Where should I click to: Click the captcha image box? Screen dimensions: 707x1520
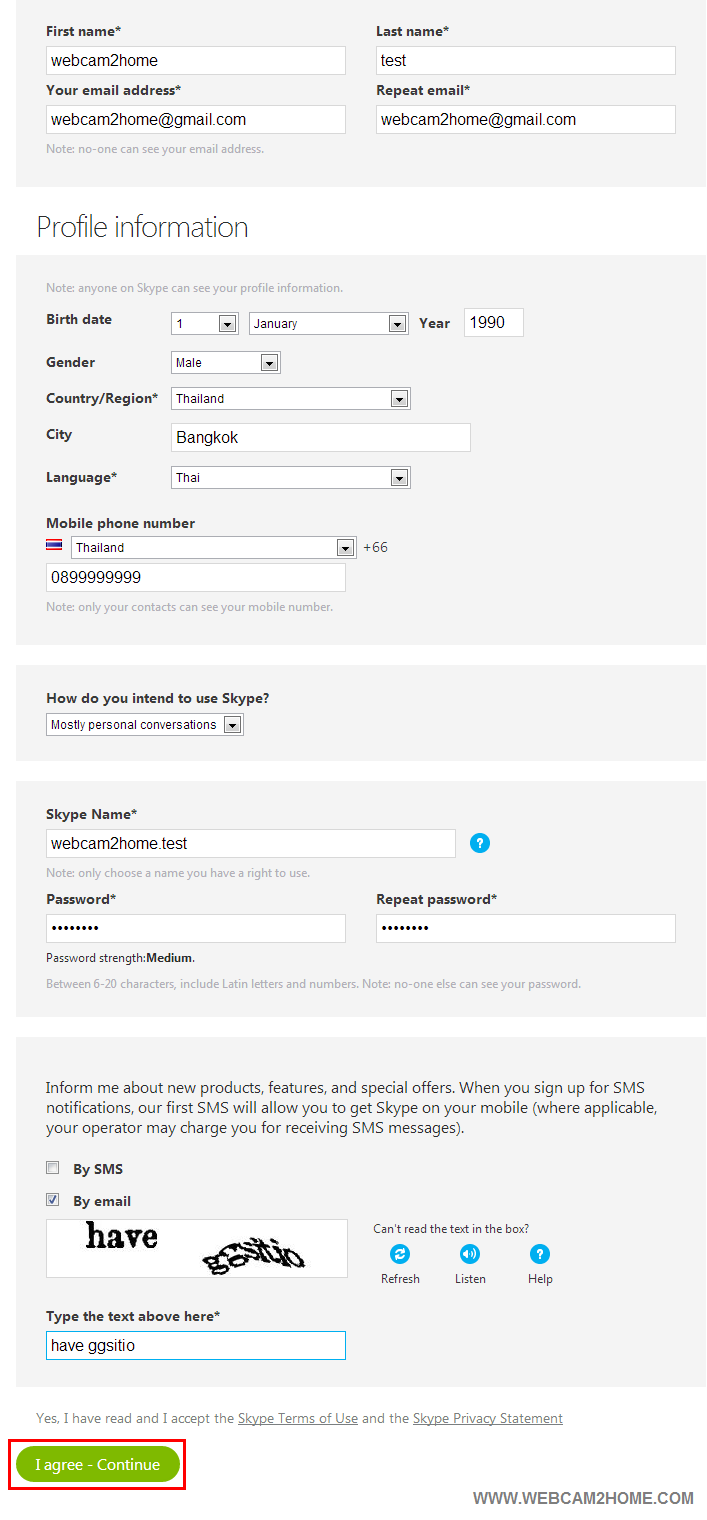[x=196, y=1248]
